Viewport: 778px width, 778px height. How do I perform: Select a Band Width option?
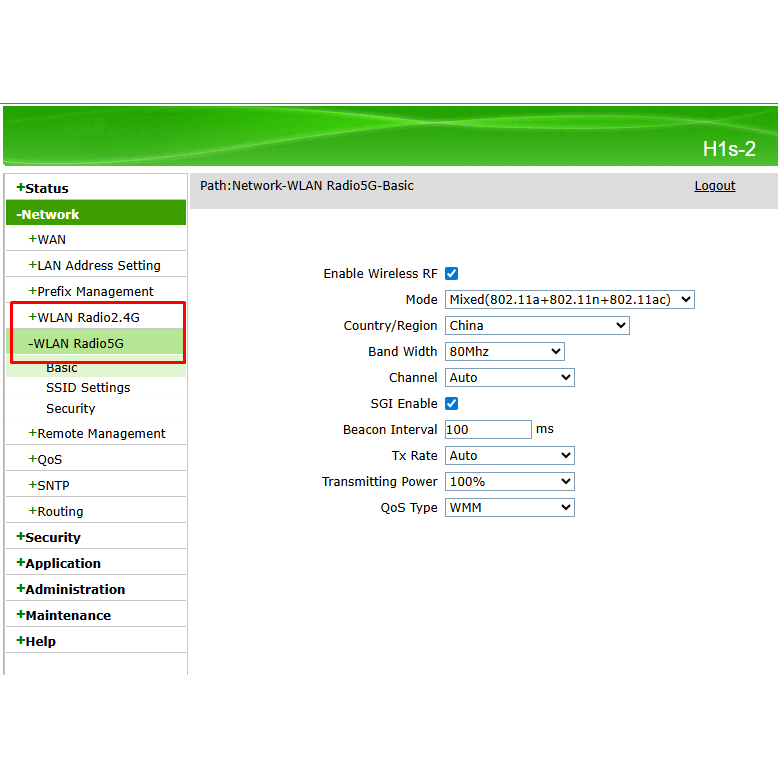pyautogui.click(x=504, y=351)
